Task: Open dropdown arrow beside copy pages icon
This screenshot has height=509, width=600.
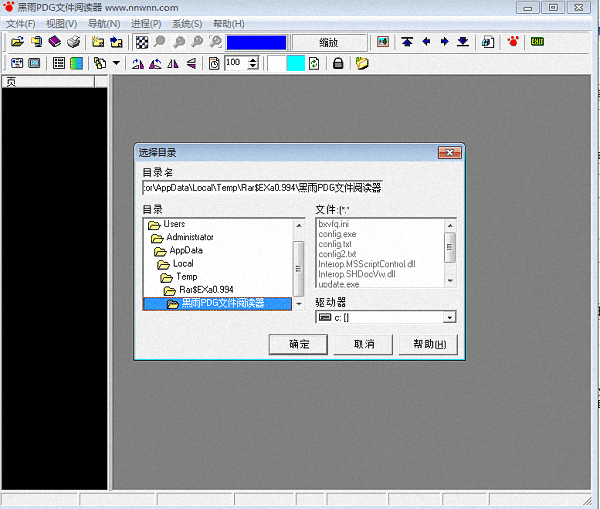Action: (116, 63)
